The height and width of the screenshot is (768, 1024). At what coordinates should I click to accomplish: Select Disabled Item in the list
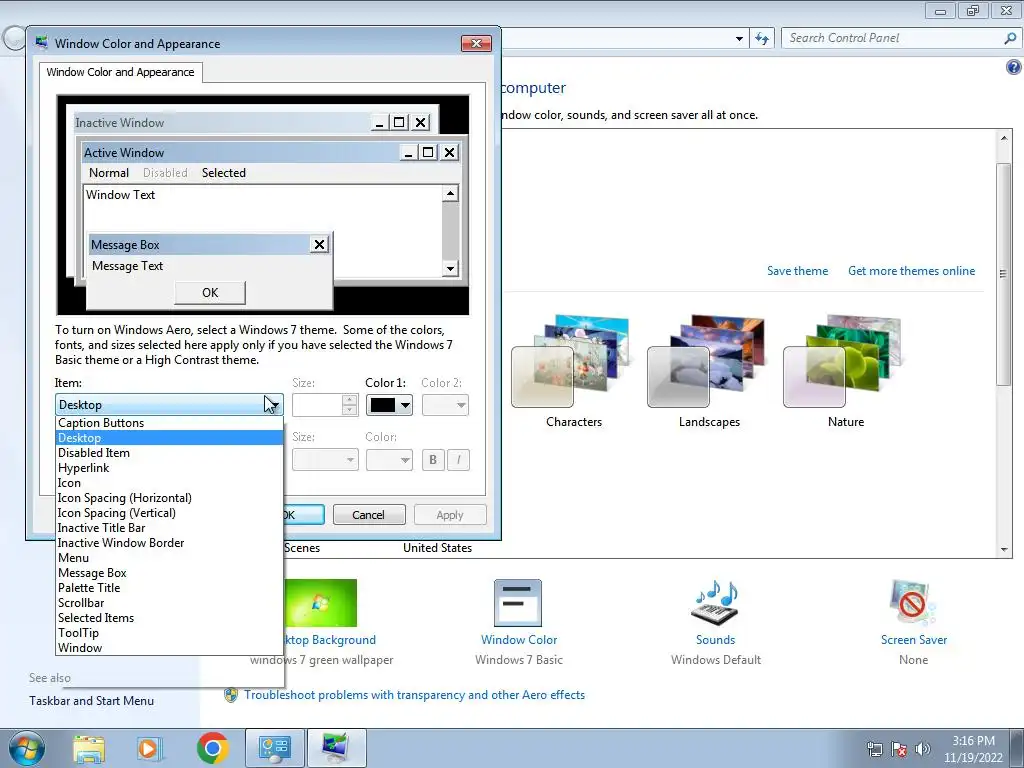[x=169, y=453]
